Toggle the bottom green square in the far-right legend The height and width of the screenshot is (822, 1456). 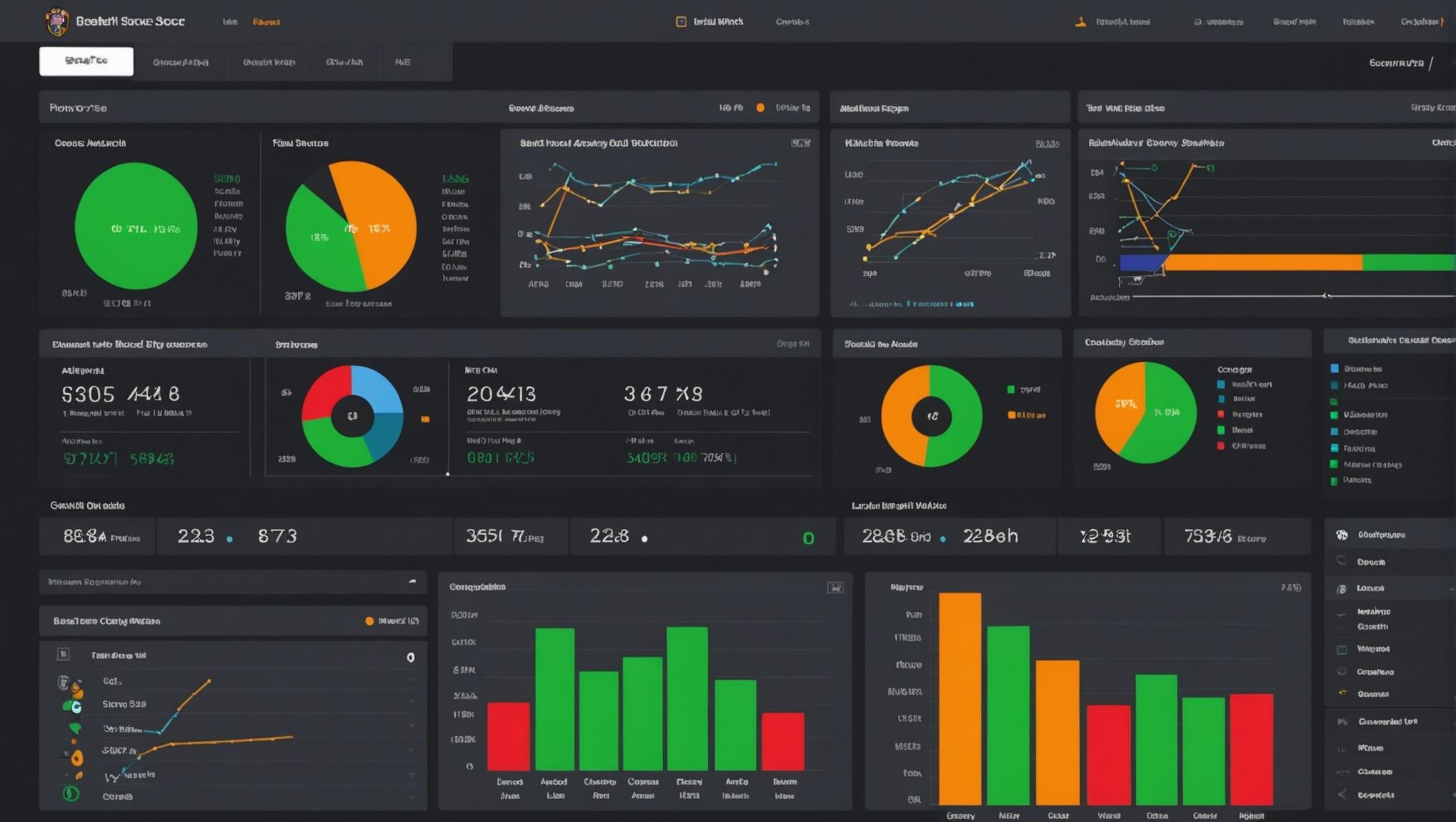tap(1334, 481)
